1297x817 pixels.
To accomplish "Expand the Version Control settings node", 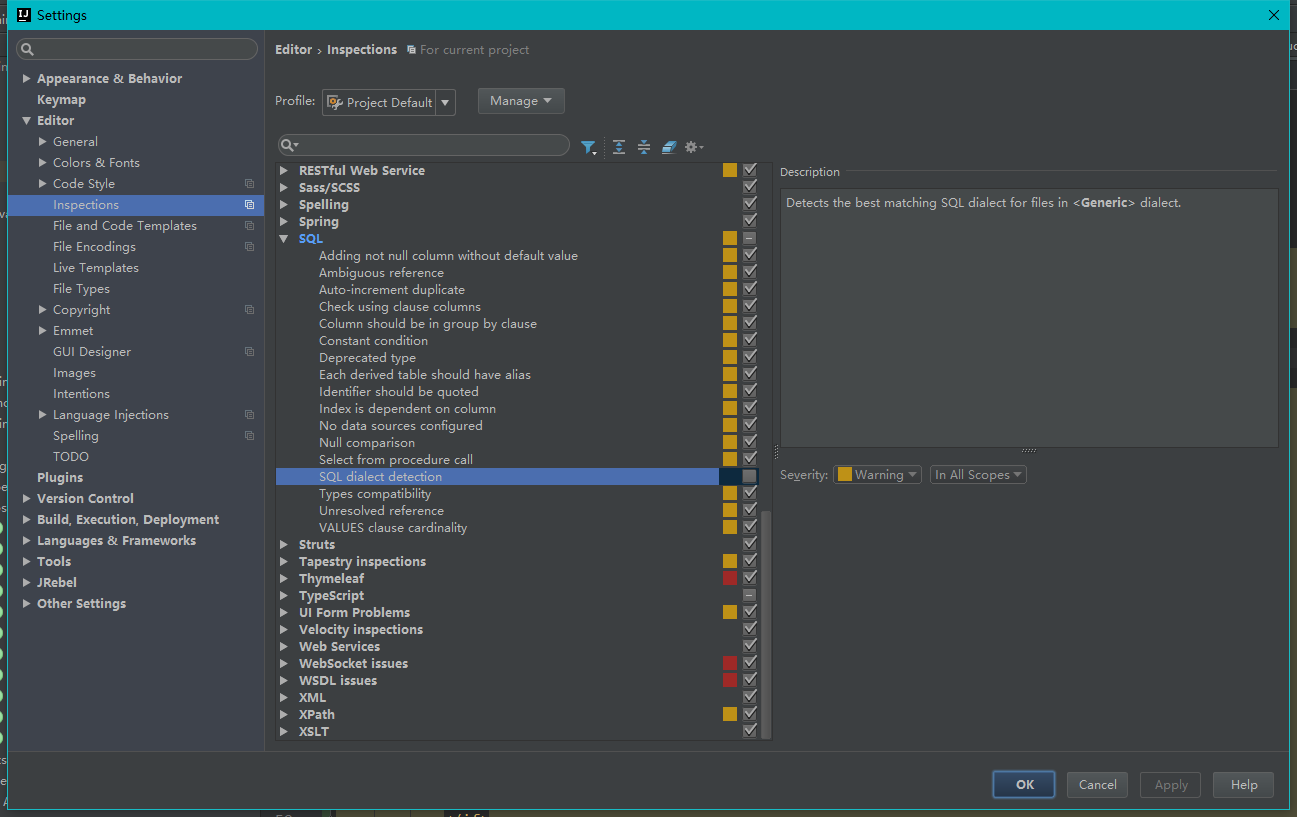I will (26, 499).
